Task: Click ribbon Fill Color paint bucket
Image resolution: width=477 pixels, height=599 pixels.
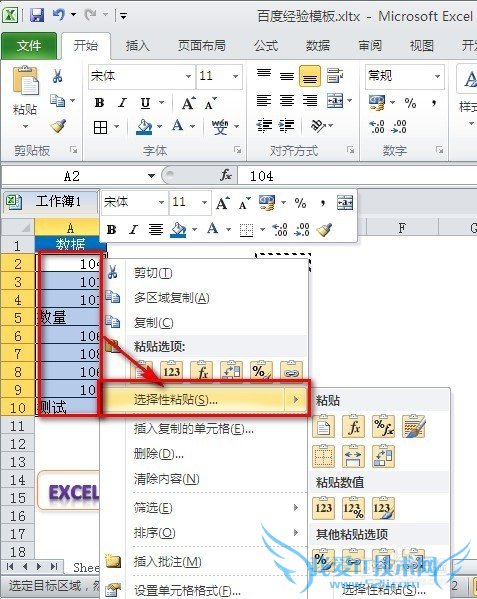Action: point(144,127)
